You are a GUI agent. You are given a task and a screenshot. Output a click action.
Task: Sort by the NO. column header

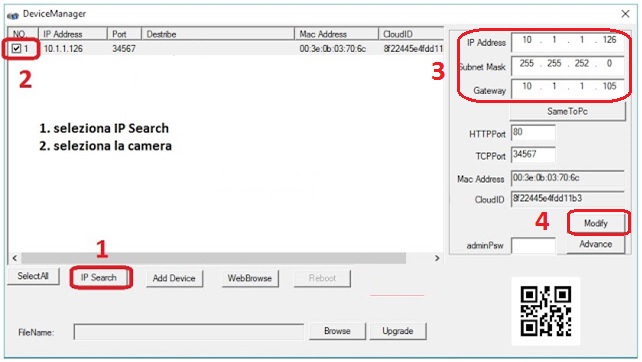(23, 34)
